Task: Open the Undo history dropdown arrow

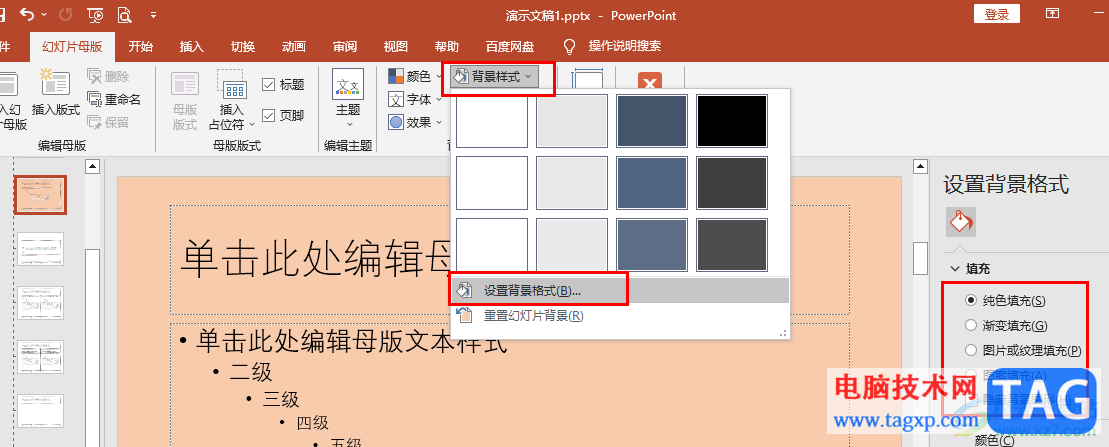Action: point(45,14)
